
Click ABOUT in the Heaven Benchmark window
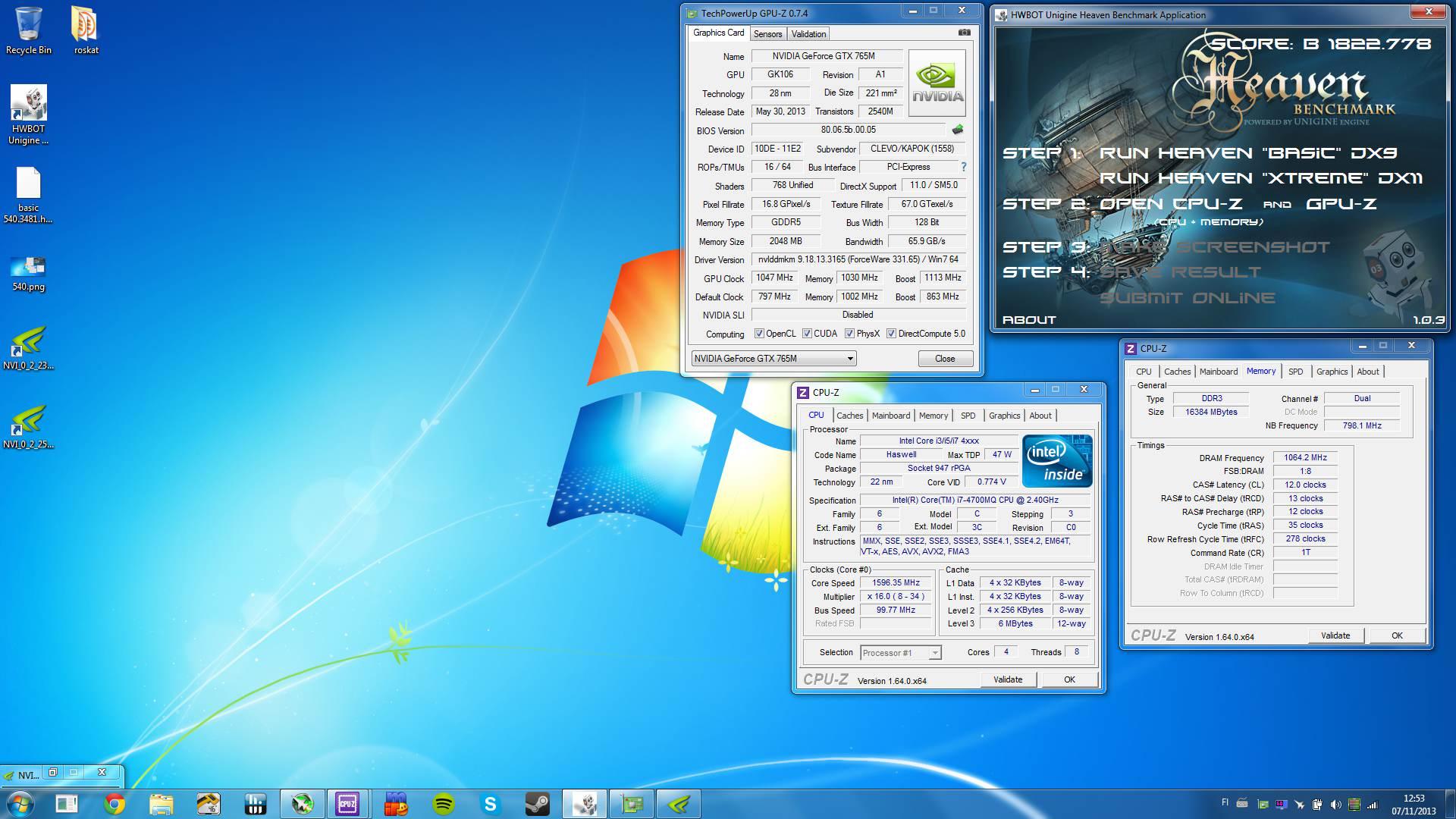coord(1029,320)
